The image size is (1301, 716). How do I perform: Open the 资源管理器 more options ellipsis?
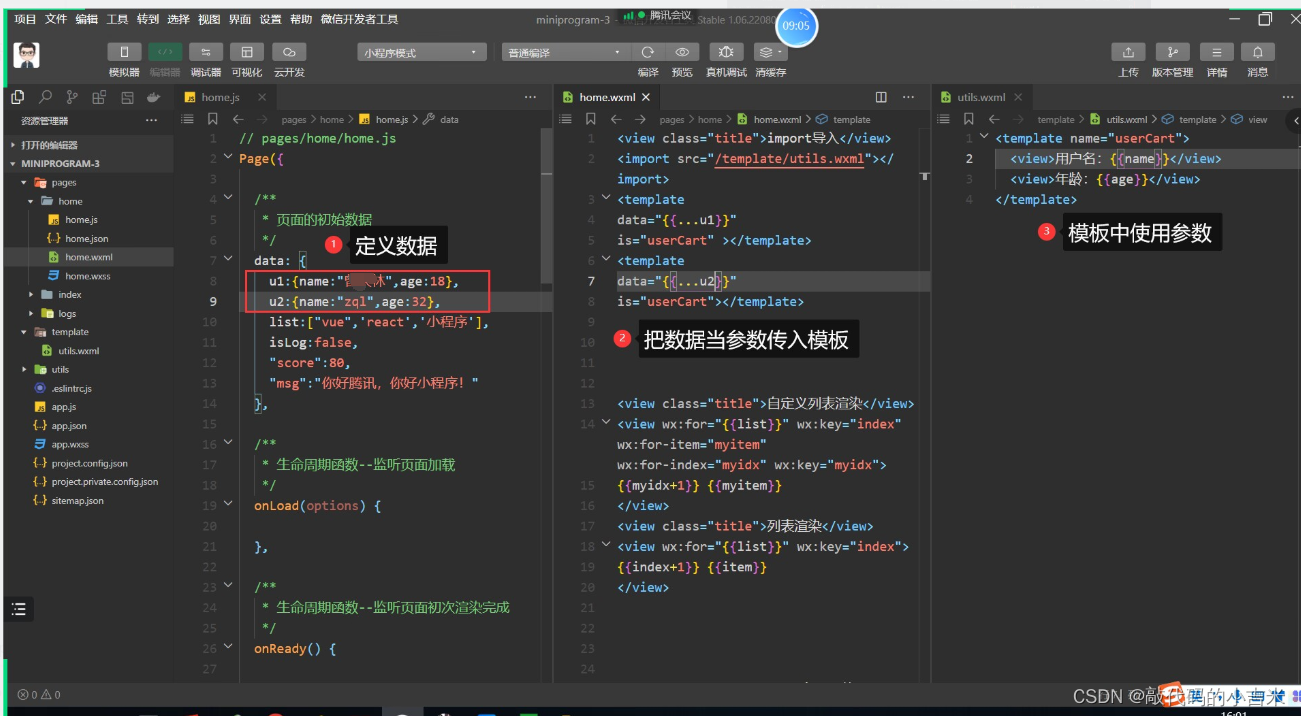pos(151,121)
